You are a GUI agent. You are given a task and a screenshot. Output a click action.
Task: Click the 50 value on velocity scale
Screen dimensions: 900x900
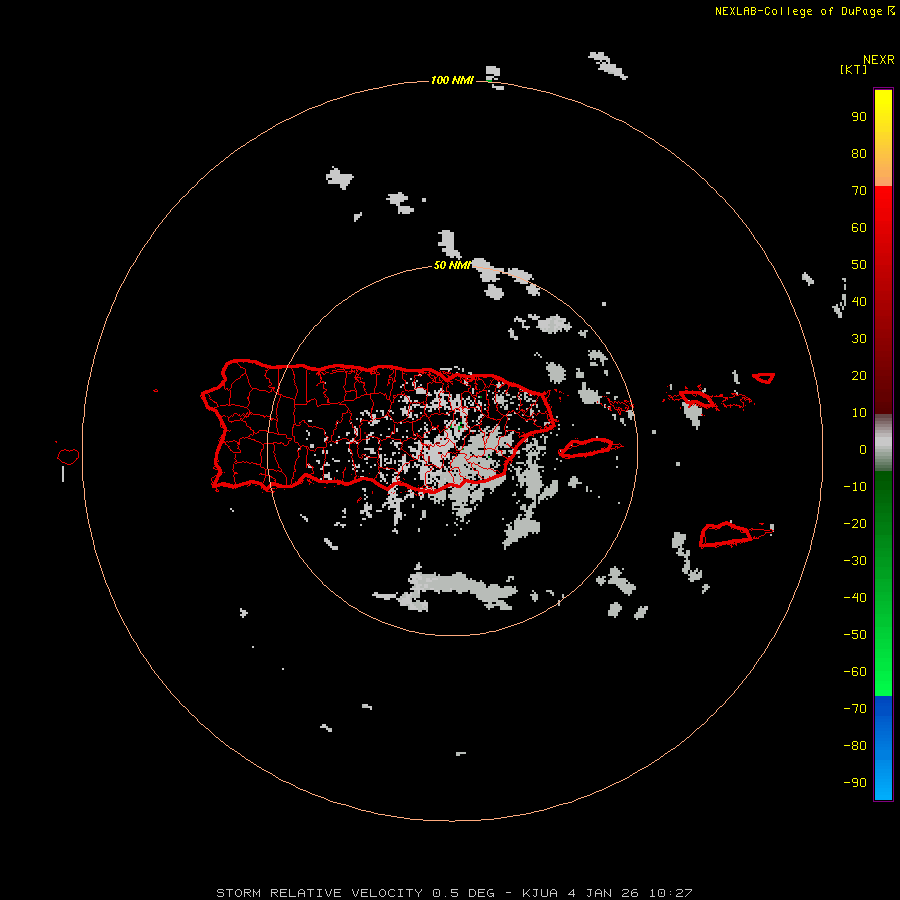[859, 265]
